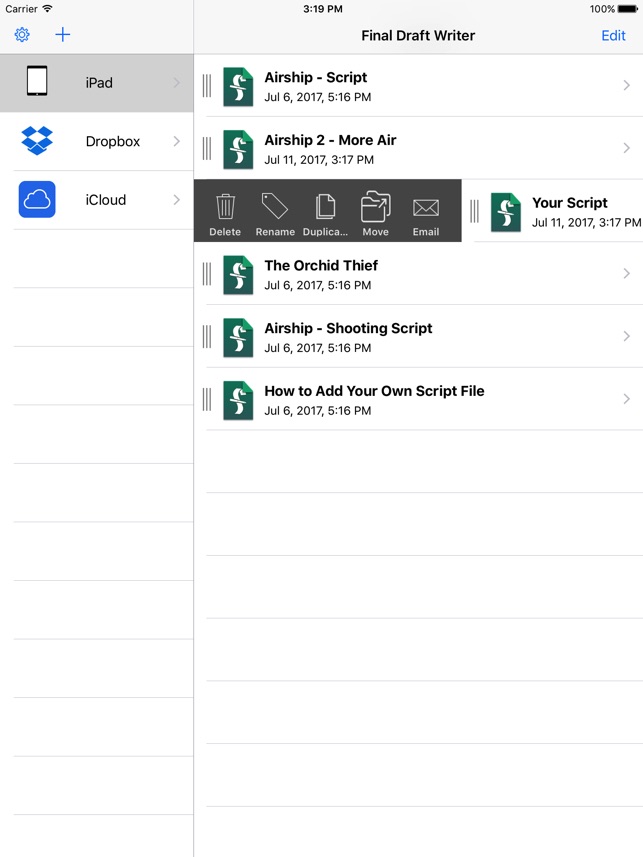The height and width of the screenshot is (857, 643).
Task: Move the Your Script file
Action: click(x=376, y=214)
